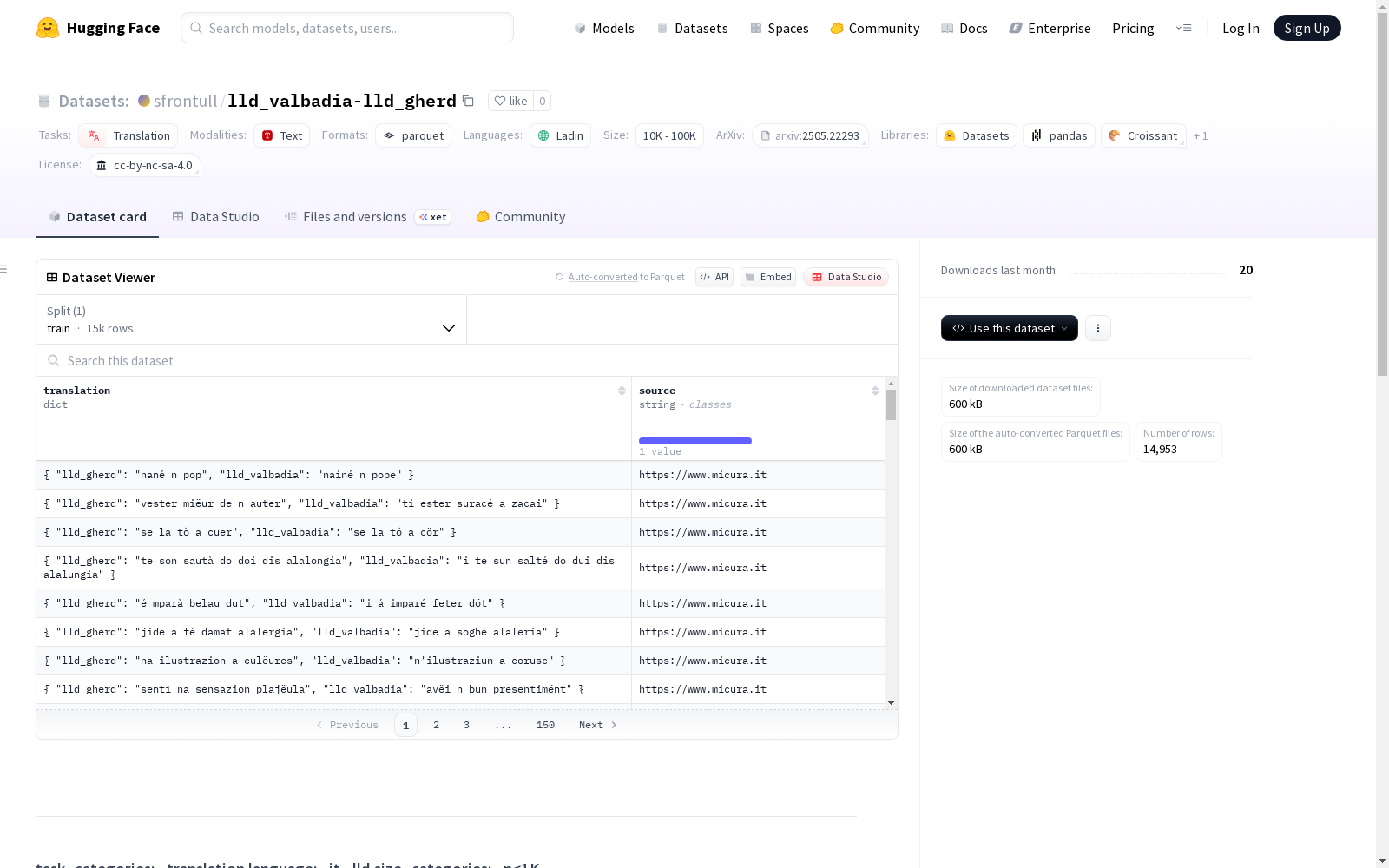The image size is (1389, 868).
Task: Click the row containing "se la tò a cuer"
Action: (x=460, y=532)
